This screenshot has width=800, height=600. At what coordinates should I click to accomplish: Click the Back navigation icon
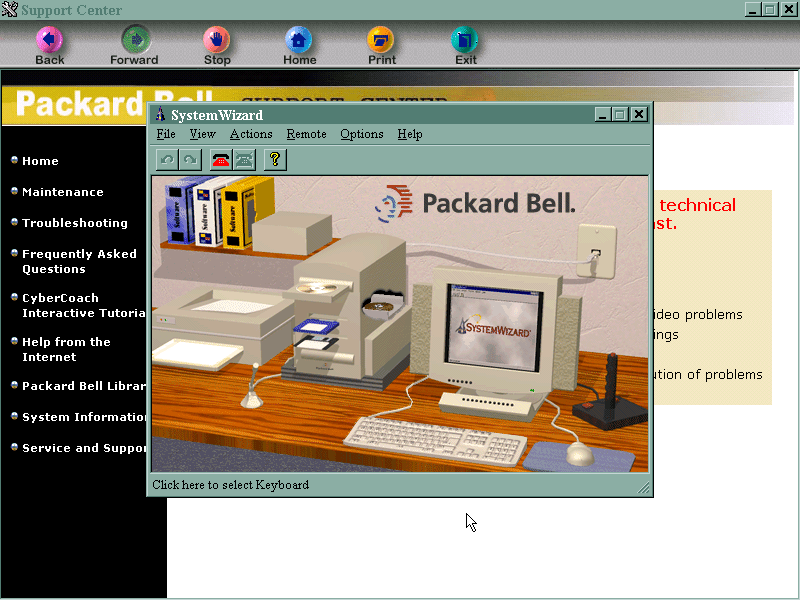pyautogui.click(x=49, y=40)
